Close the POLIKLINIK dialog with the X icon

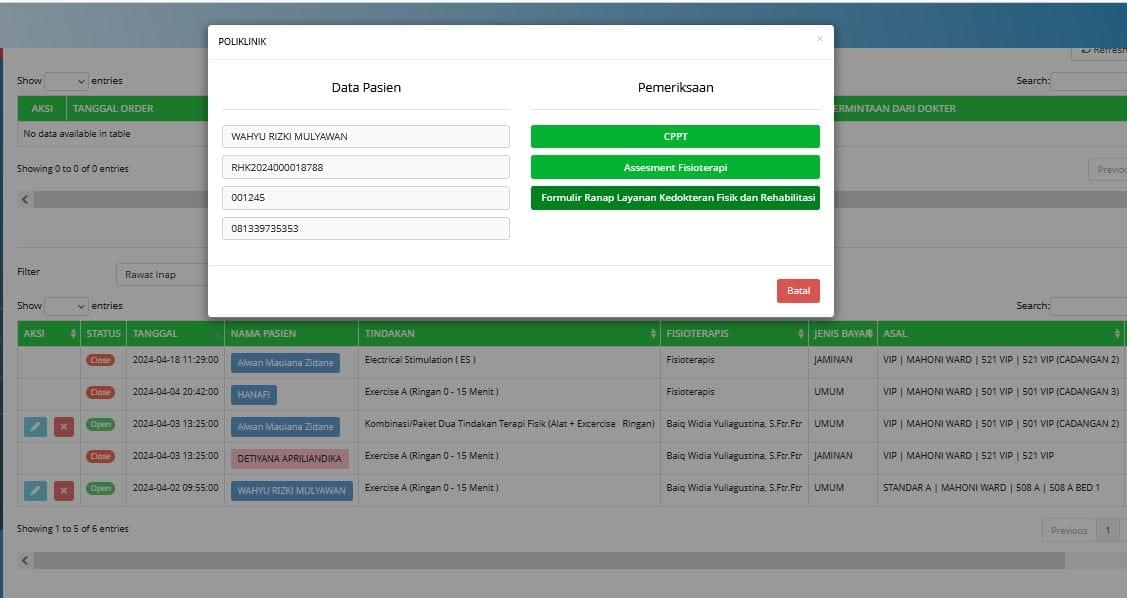tap(820, 39)
